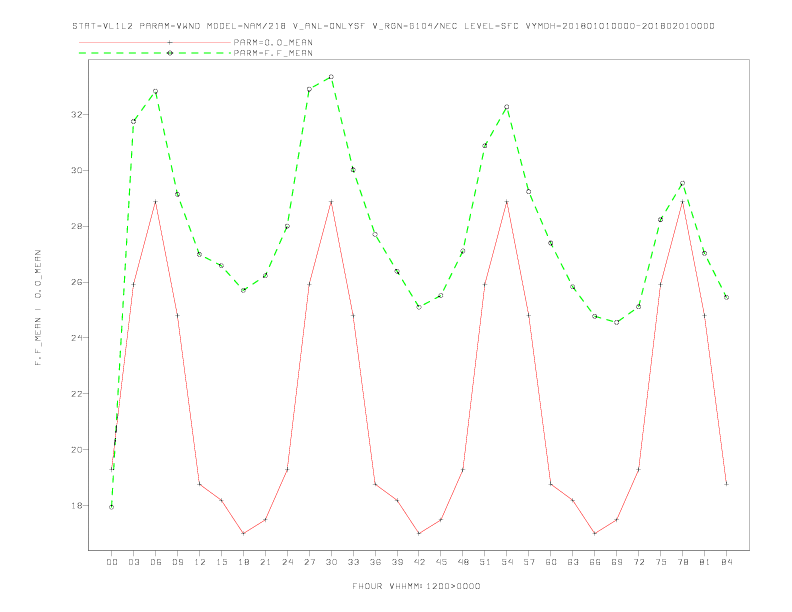Click the x-axis tick label 12
Image resolution: width=792 pixels, height=612 pixels.
coord(200,562)
